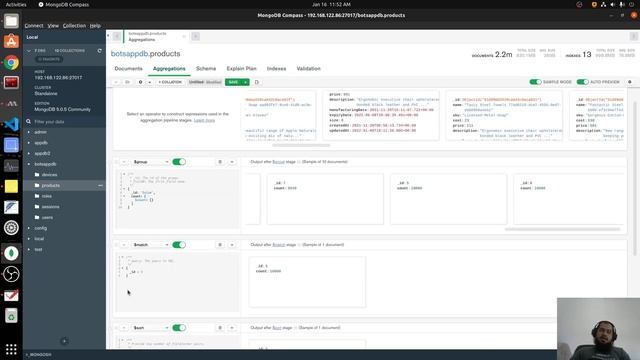Viewport: 640px width, 360px height.
Task: Use horizontal scrollbar under $group output
Action: click(x=562, y=229)
